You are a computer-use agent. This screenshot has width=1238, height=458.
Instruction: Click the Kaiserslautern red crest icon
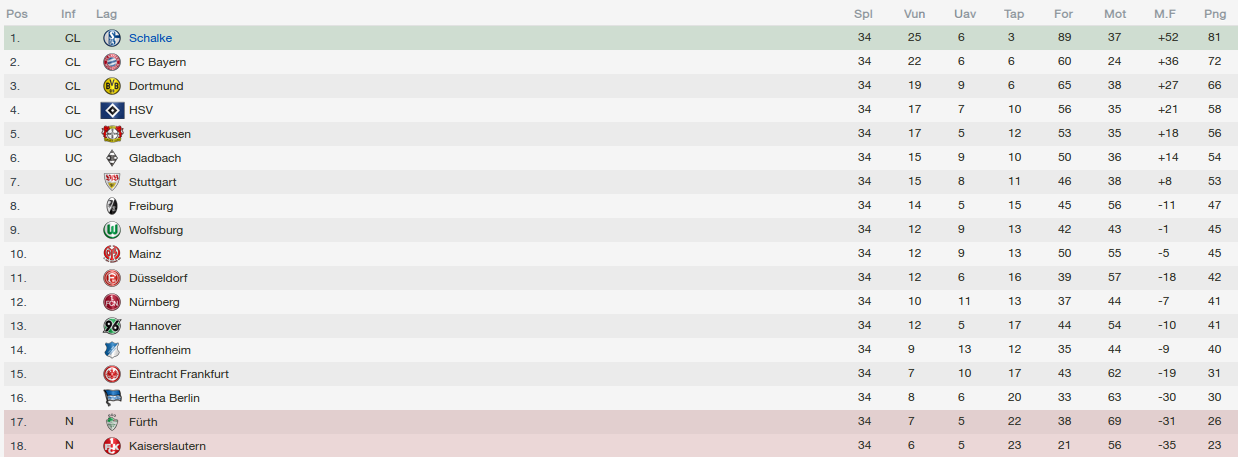112,446
